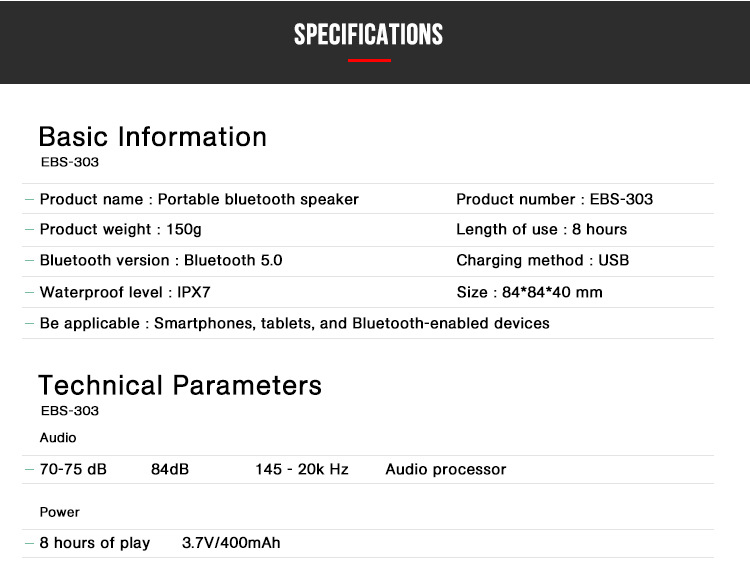The image size is (750, 585).
Task: Select the Charging method USB text
Action: pos(542,260)
